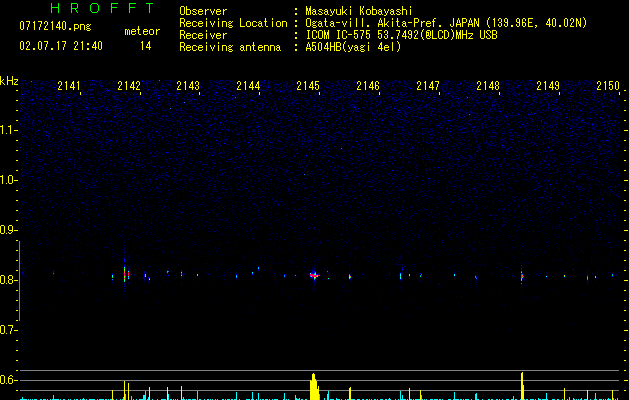The width and height of the screenshot is (629, 400).
Task: Click the 0.8 frequency axis label
Action: pos(9,280)
